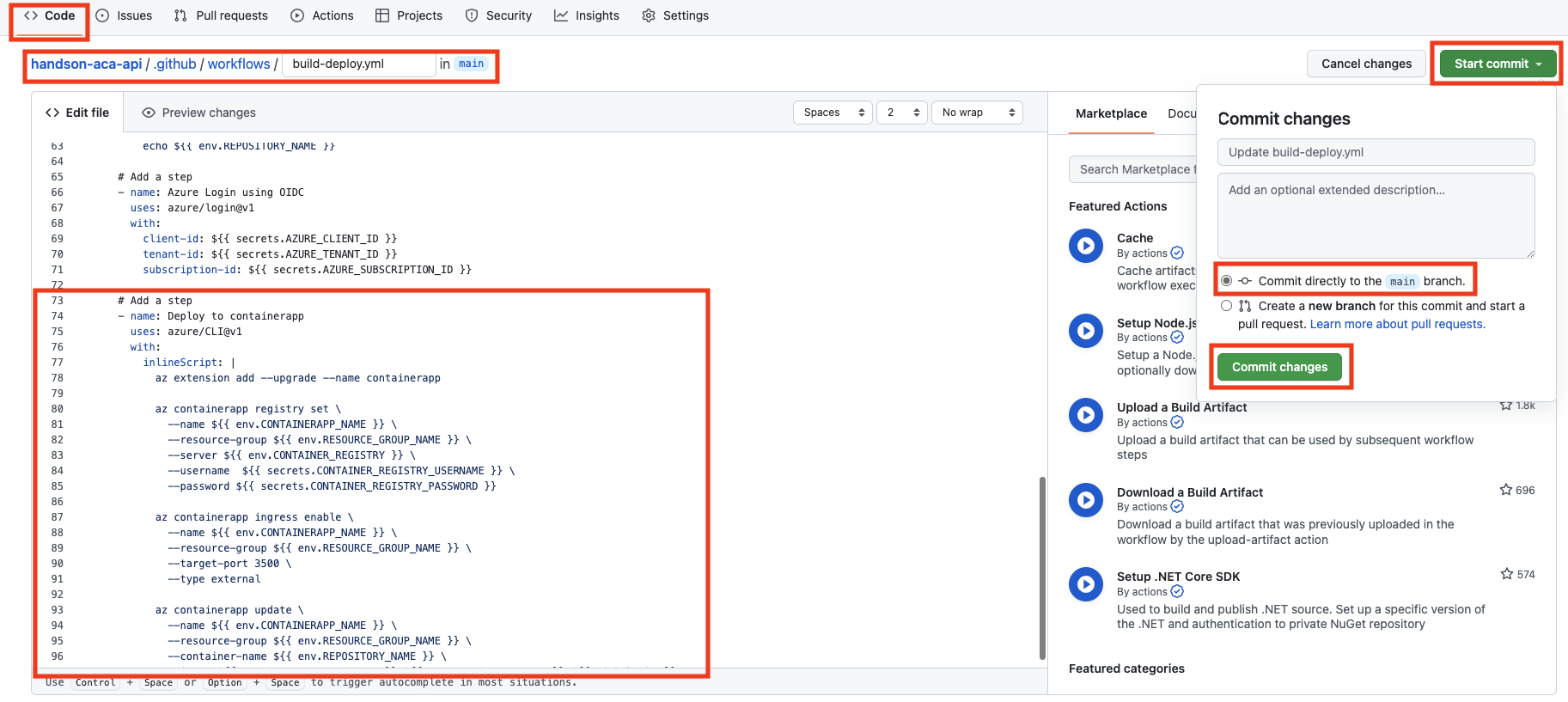Navigate to the .github folder breadcrumb
The image size is (1568, 702).
coord(175,64)
